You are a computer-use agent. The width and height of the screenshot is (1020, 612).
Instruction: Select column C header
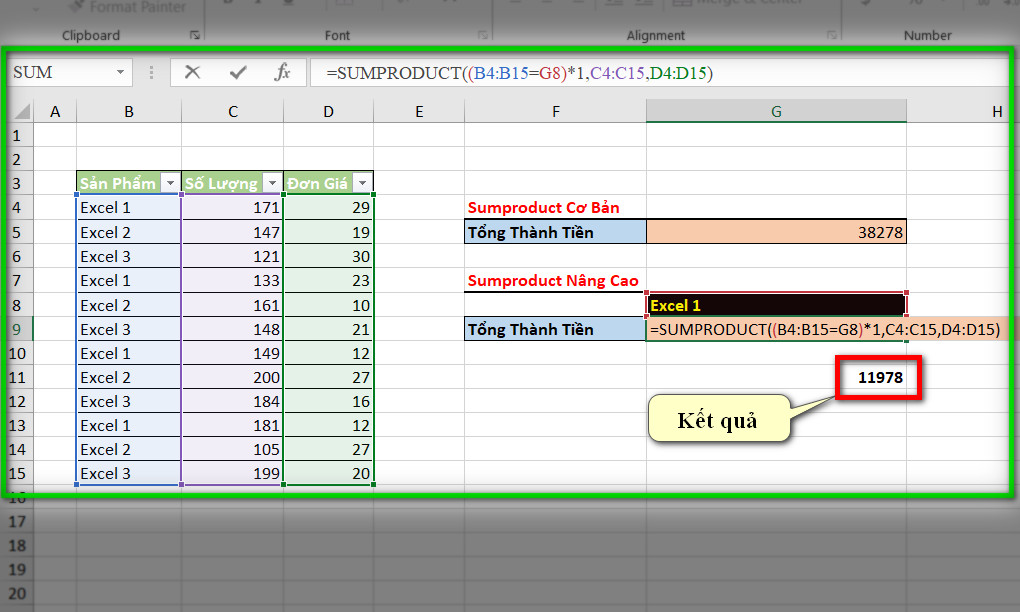click(x=232, y=111)
